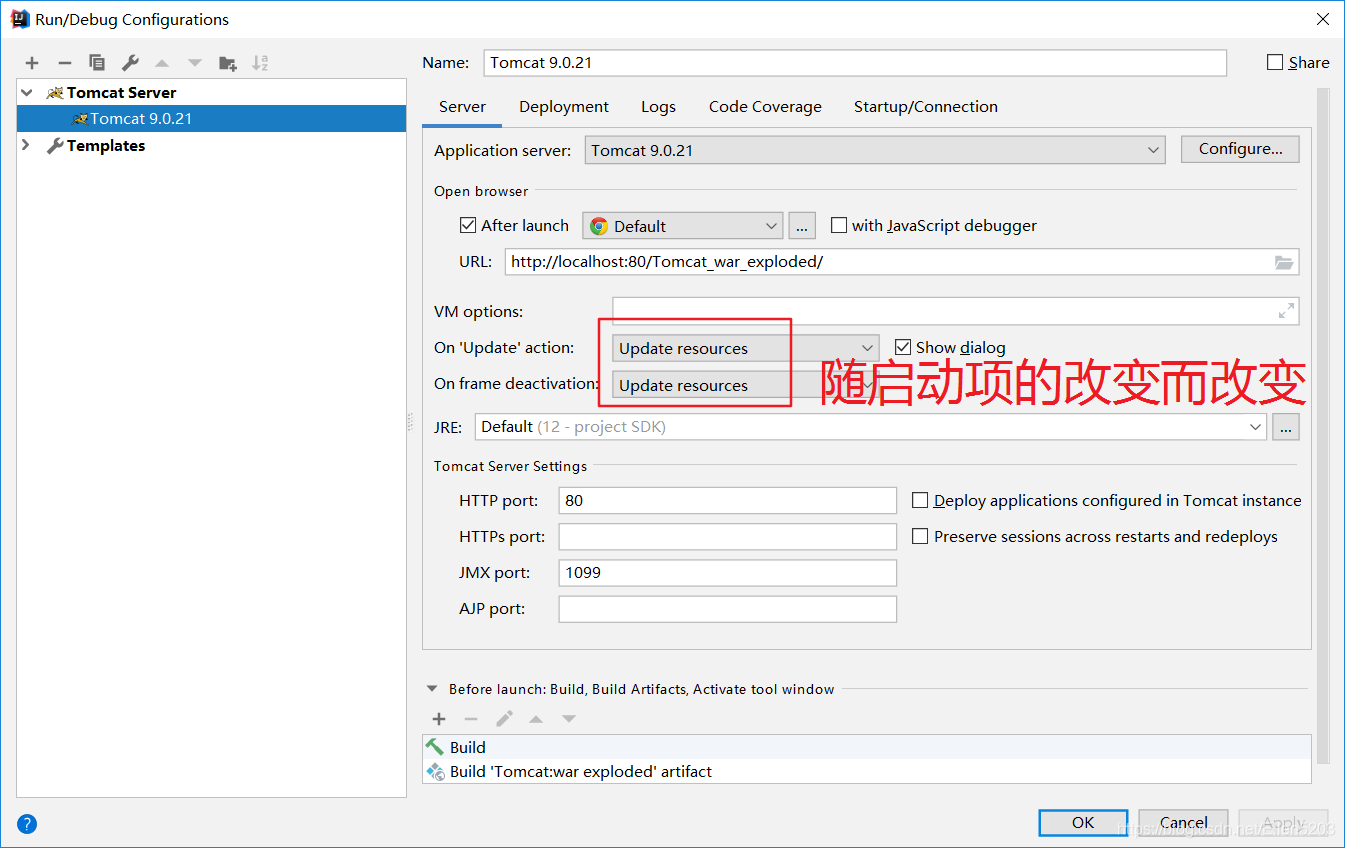
Task: Move configuration up with toolbar arrow
Action: (x=162, y=63)
